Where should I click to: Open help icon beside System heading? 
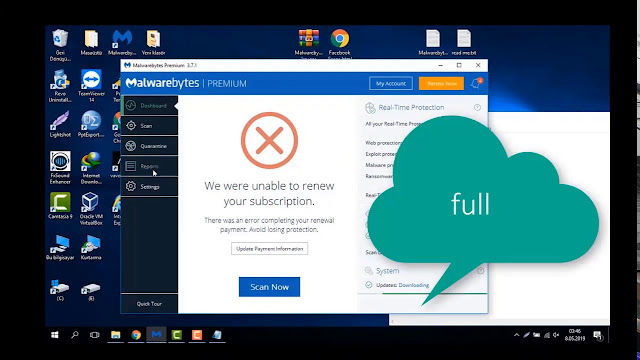click(480, 271)
